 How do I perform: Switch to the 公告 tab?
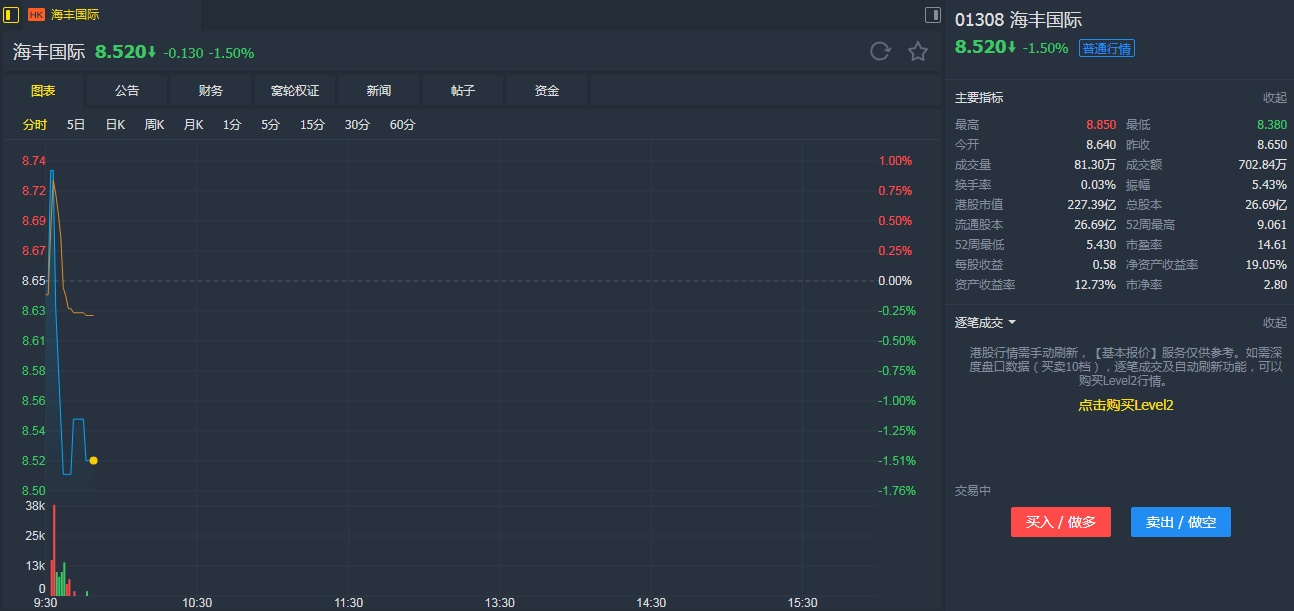coord(127,91)
